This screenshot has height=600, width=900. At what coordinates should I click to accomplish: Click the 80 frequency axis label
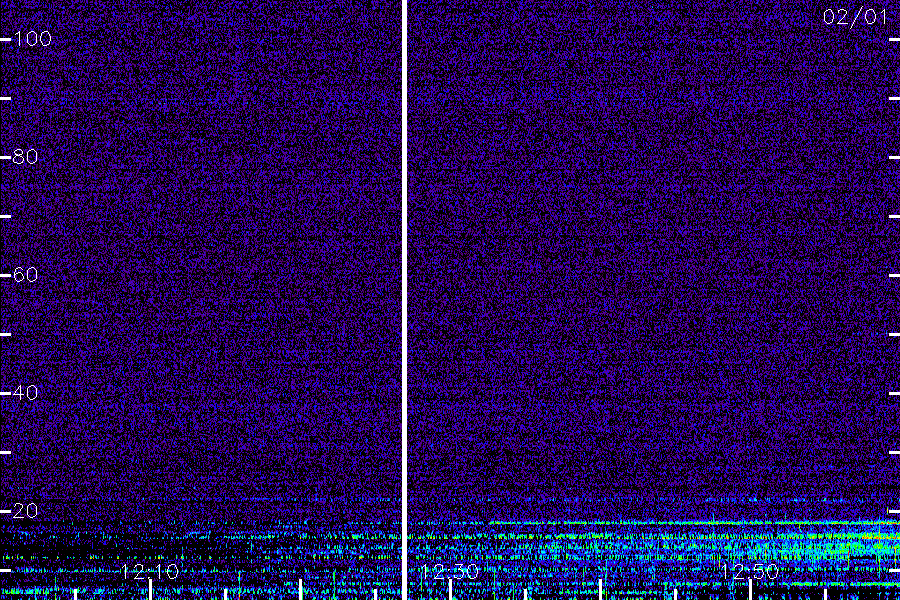click(25, 157)
